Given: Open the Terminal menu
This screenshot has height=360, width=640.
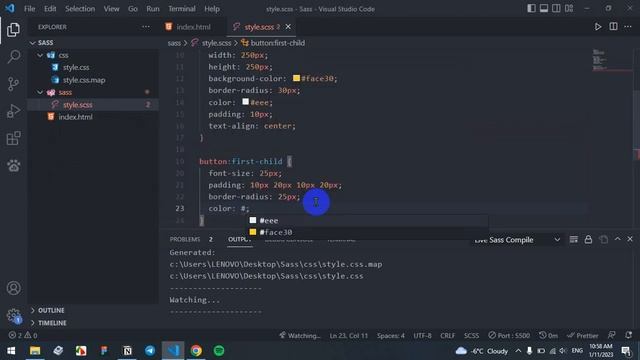Looking at the screenshot, I should (x=182, y=9).
